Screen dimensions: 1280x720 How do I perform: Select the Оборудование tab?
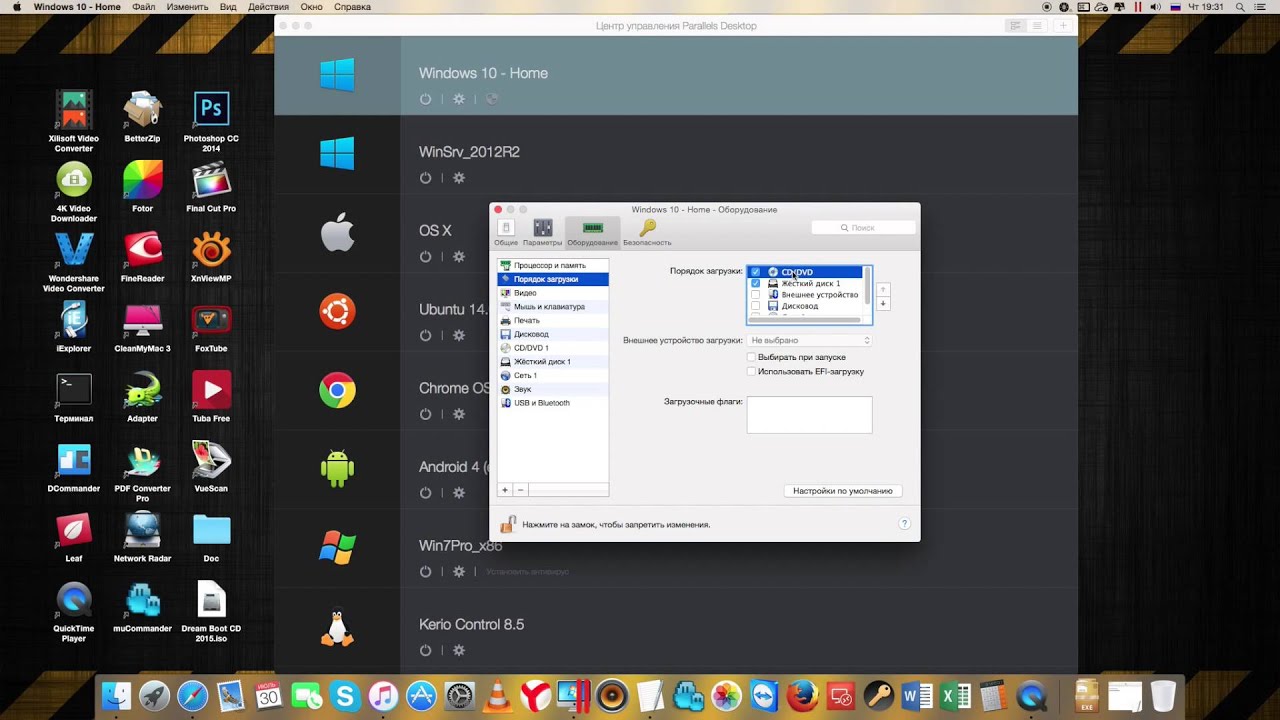click(x=592, y=233)
